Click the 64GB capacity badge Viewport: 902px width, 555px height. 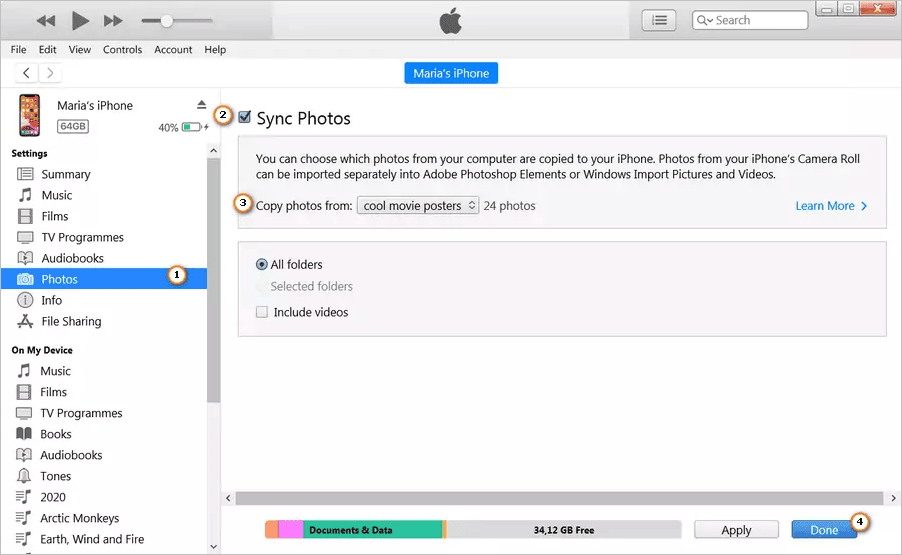point(72,126)
